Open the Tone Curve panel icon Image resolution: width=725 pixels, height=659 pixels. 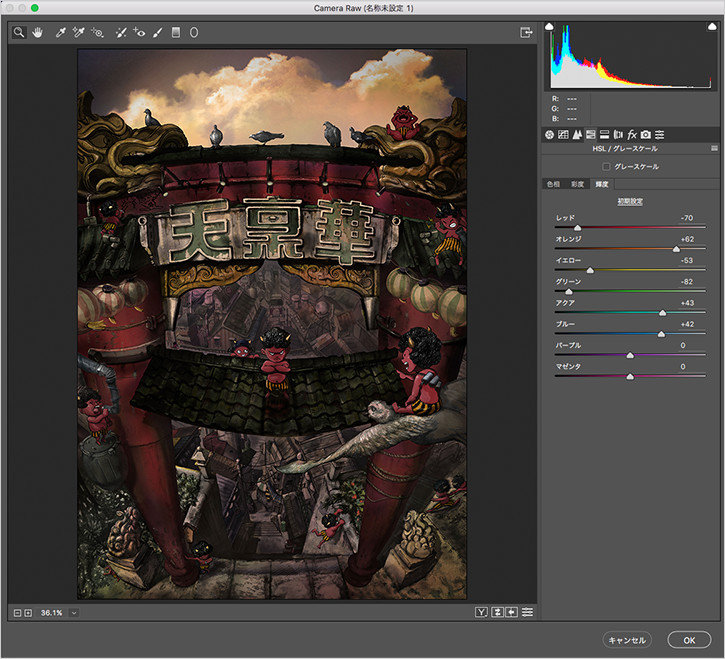(563, 135)
